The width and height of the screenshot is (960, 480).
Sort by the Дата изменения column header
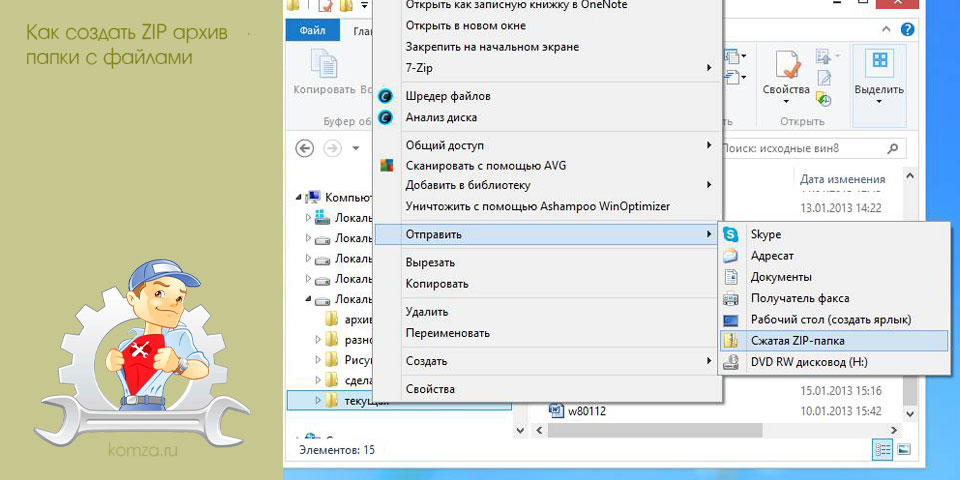pyautogui.click(x=842, y=179)
